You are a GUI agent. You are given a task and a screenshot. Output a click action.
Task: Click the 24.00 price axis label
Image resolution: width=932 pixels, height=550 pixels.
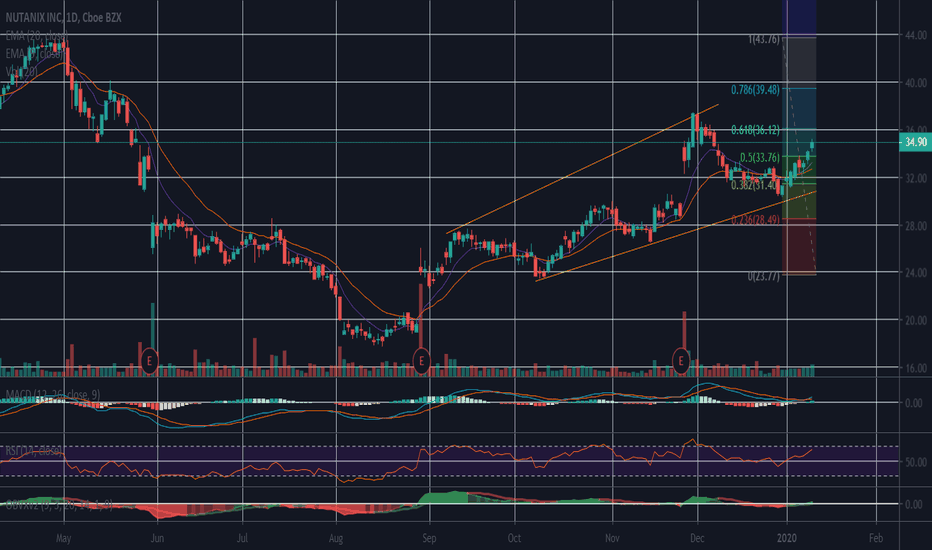(x=916, y=273)
